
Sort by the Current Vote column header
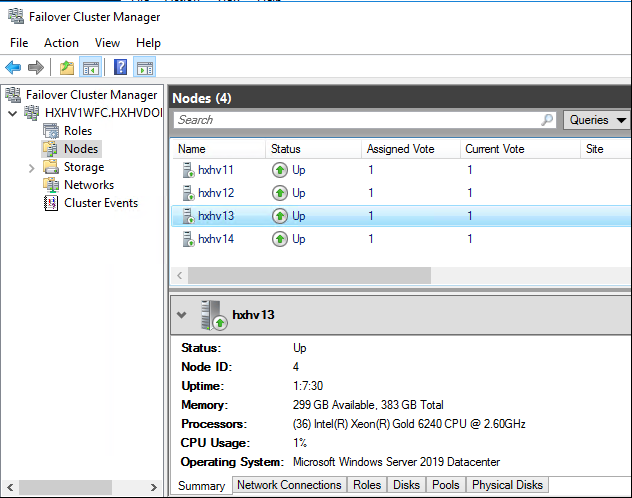pos(520,149)
